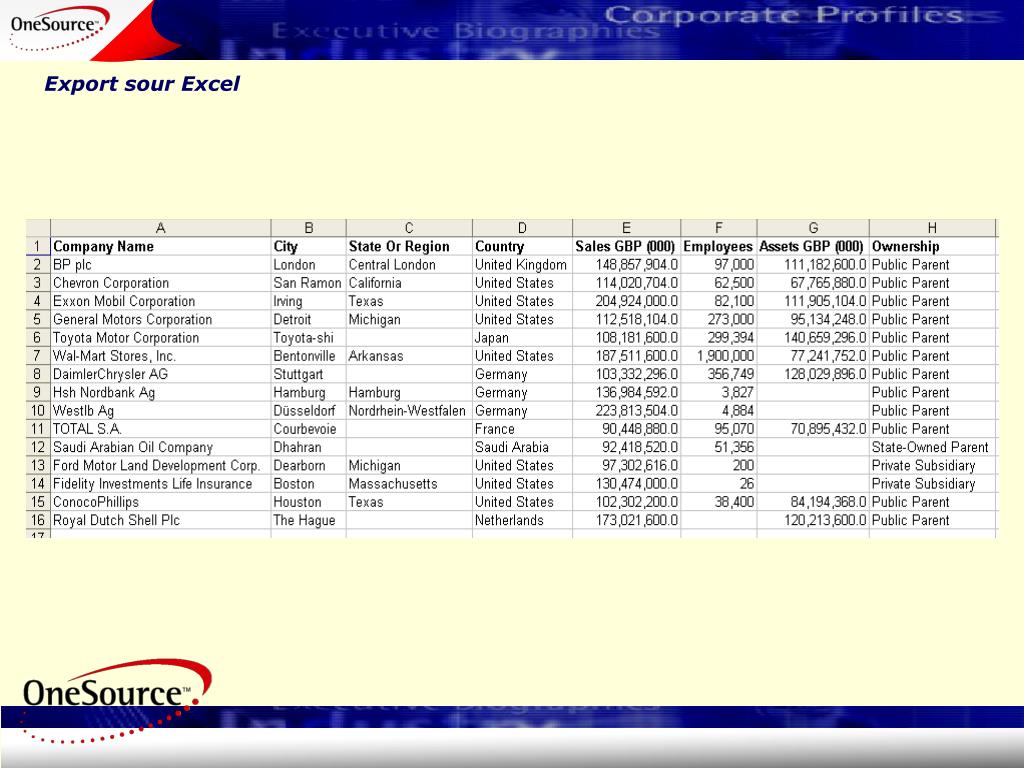Click the 'United Kingdom' country cell
Viewport: 1024px width, 768px height.
[522, 264]
